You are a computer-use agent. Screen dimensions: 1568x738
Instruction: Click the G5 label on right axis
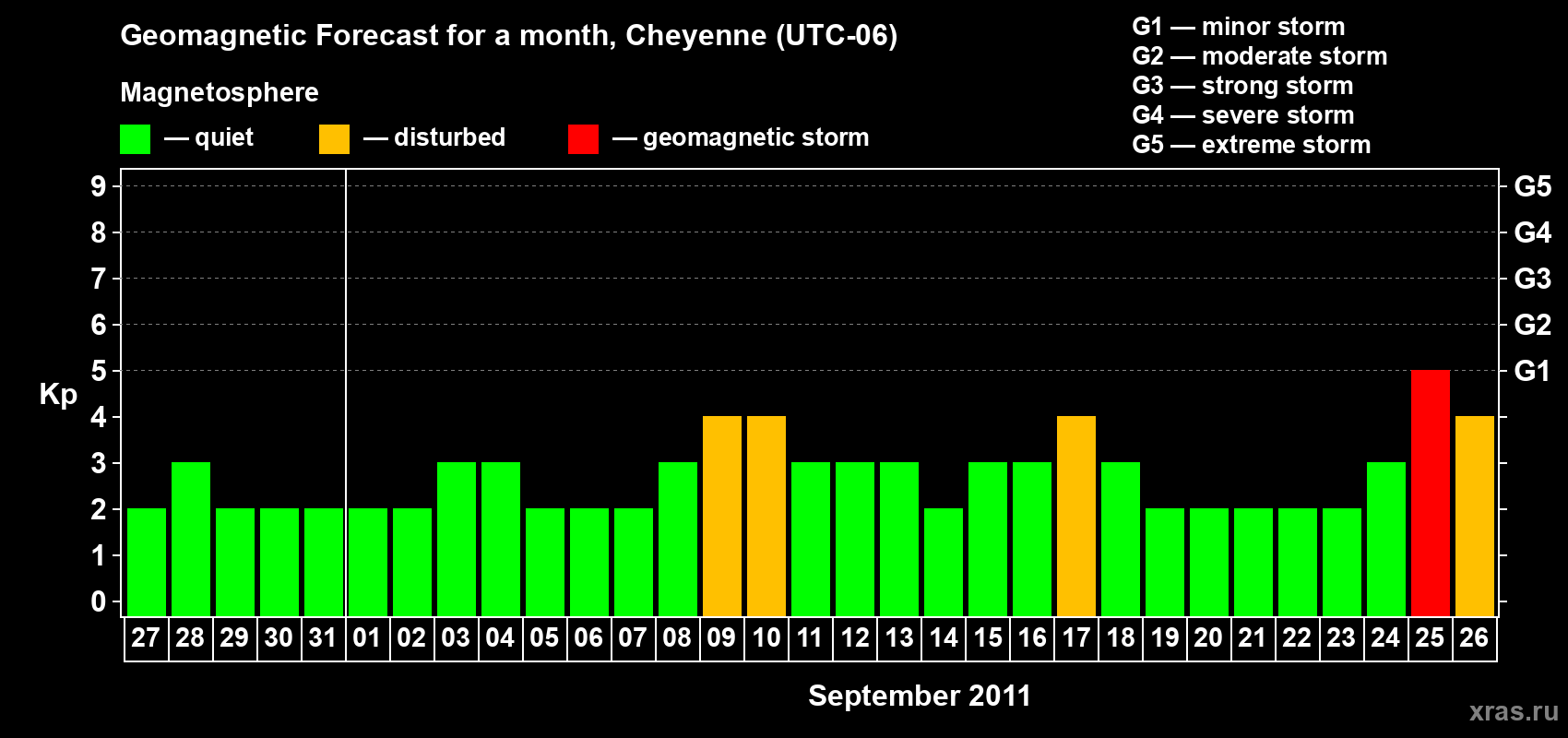point(1533,186)
